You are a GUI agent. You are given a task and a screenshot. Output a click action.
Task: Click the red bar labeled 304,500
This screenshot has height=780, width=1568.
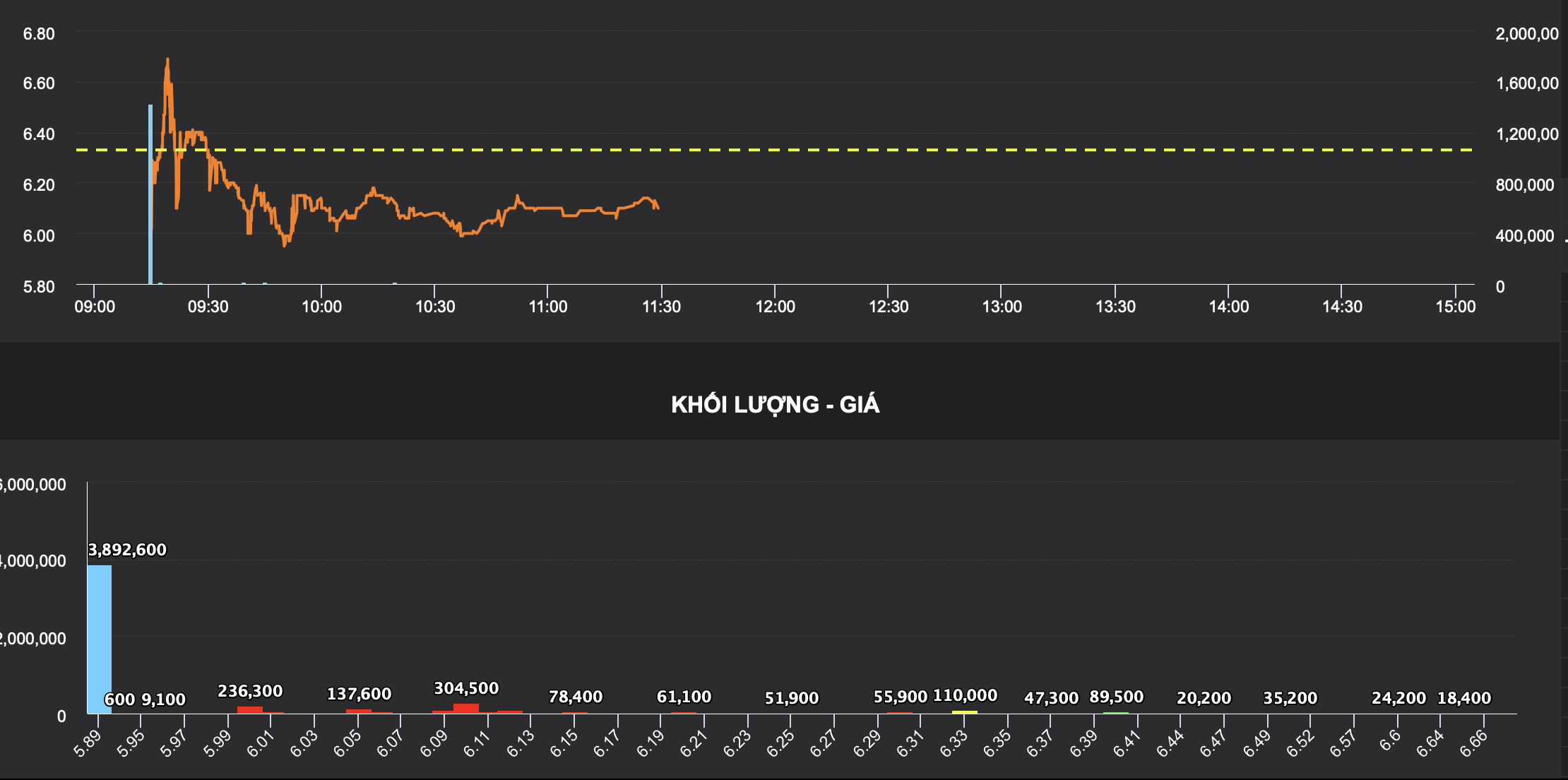tap(466, 708)
